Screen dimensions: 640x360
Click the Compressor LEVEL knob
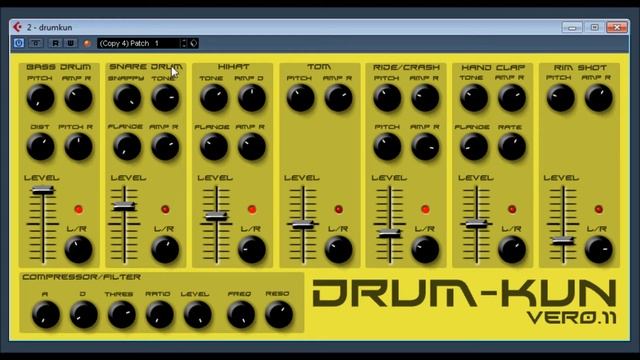[x=198, y=315]
